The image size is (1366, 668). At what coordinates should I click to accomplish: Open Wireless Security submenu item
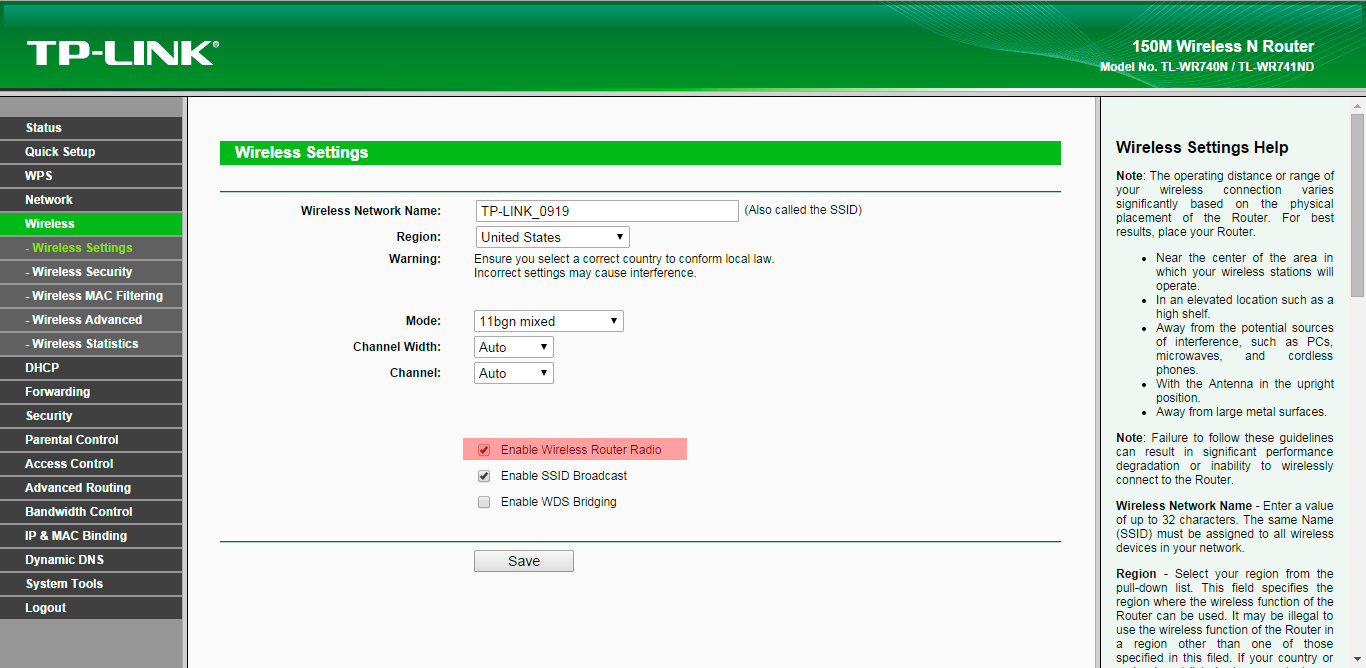[x=91, y=272]
